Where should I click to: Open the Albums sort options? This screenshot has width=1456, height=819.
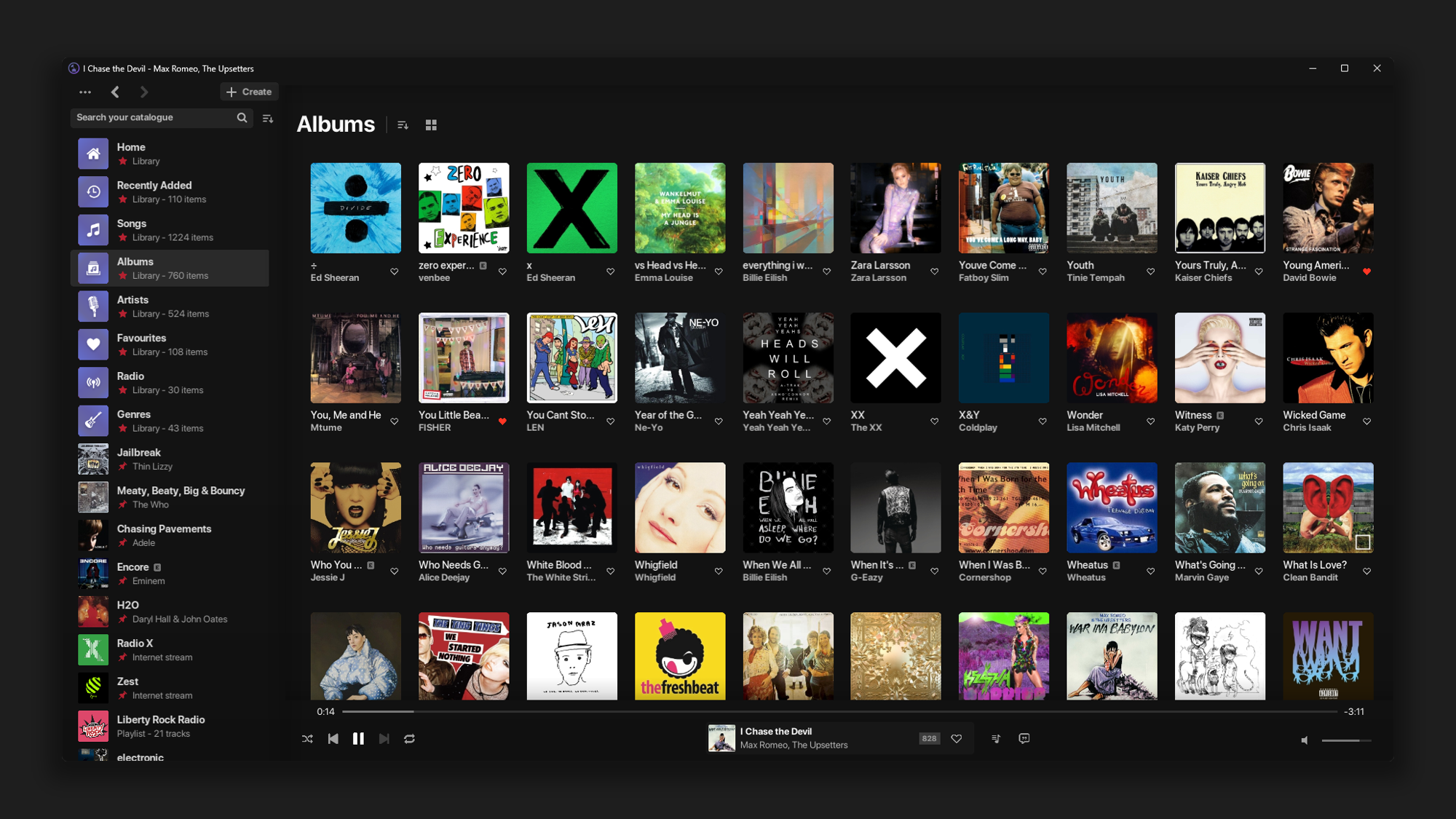tap(403, 125)
